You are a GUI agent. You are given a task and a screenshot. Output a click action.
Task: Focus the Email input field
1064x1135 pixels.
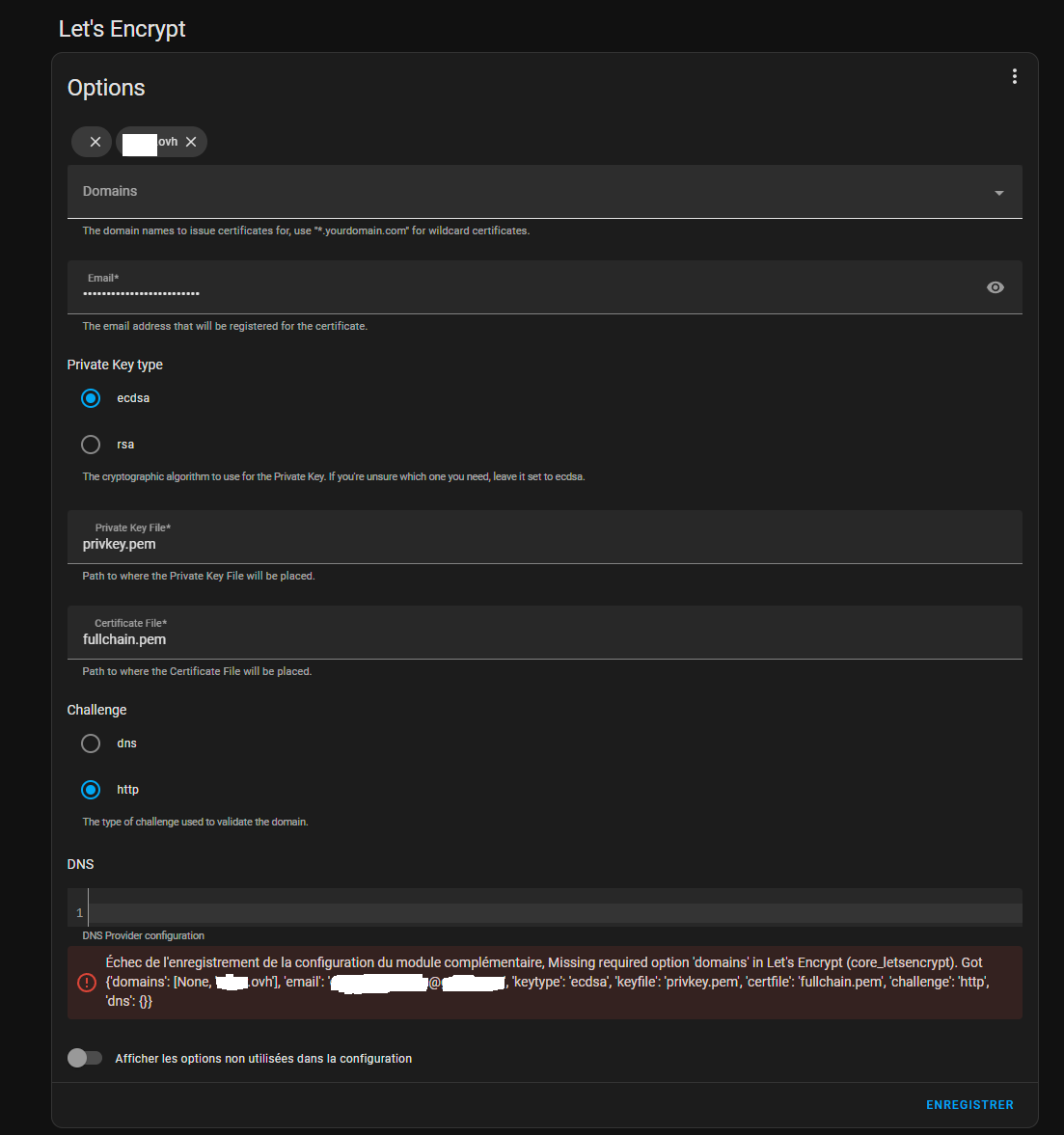coord(521,292)
